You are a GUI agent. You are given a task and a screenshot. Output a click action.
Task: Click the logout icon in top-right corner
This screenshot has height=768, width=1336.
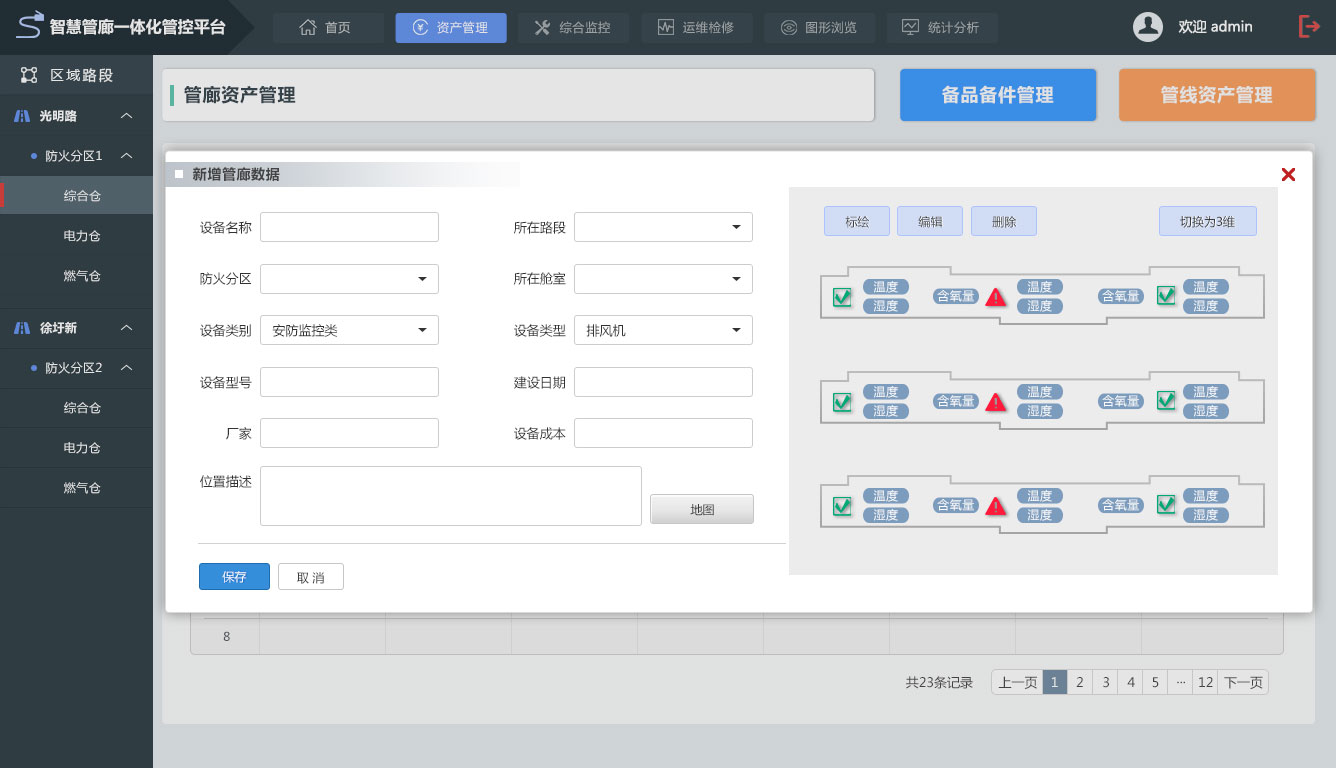[1309, 27]
